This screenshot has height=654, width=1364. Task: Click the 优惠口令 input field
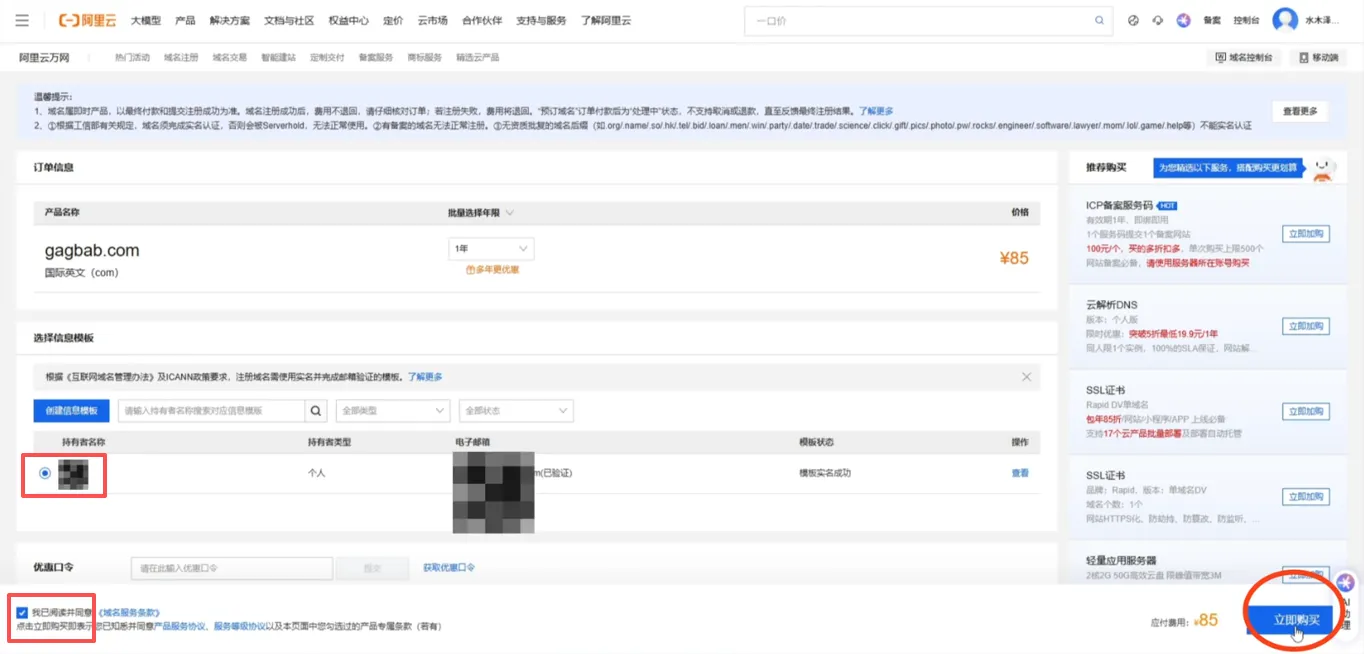coord(231,568)
